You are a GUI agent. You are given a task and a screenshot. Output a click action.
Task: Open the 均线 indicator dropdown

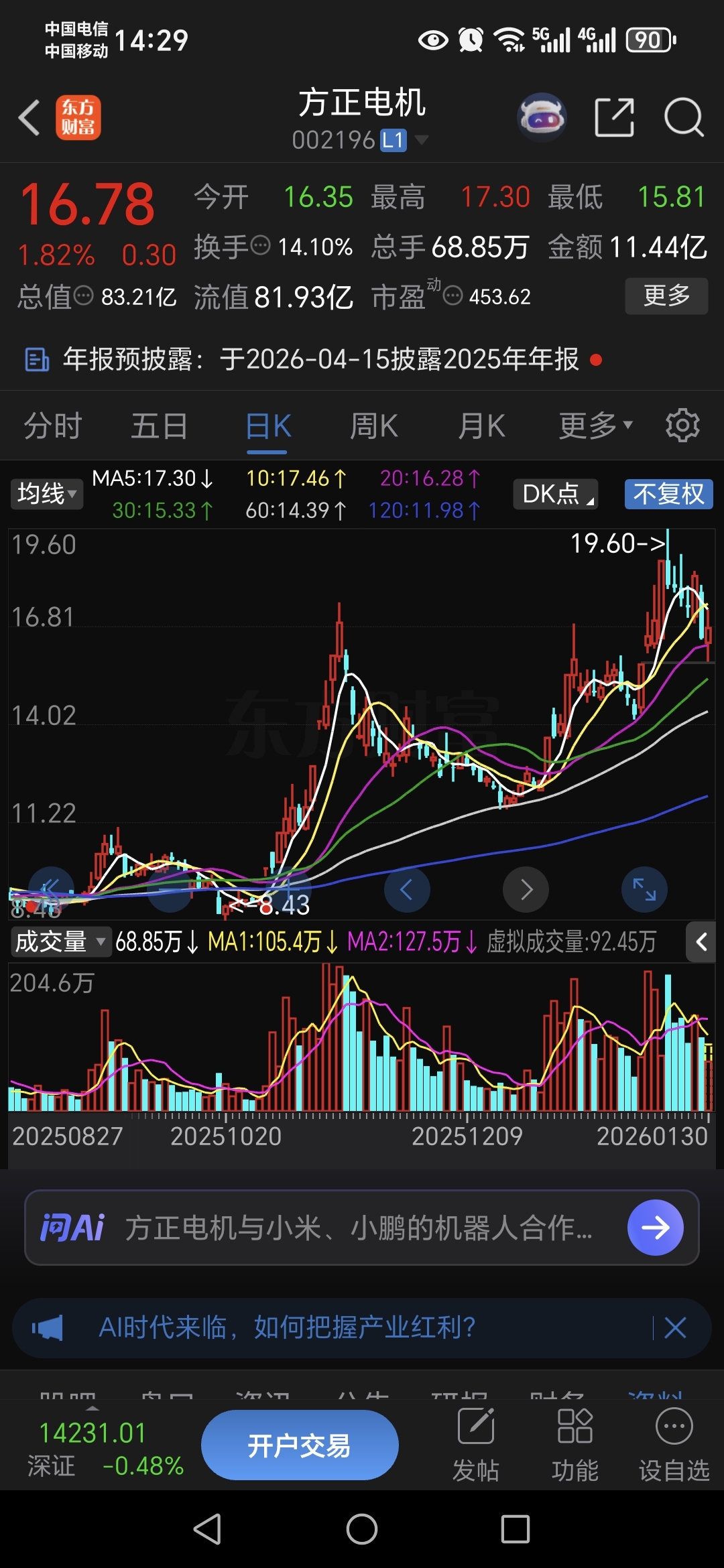[46, 495]
